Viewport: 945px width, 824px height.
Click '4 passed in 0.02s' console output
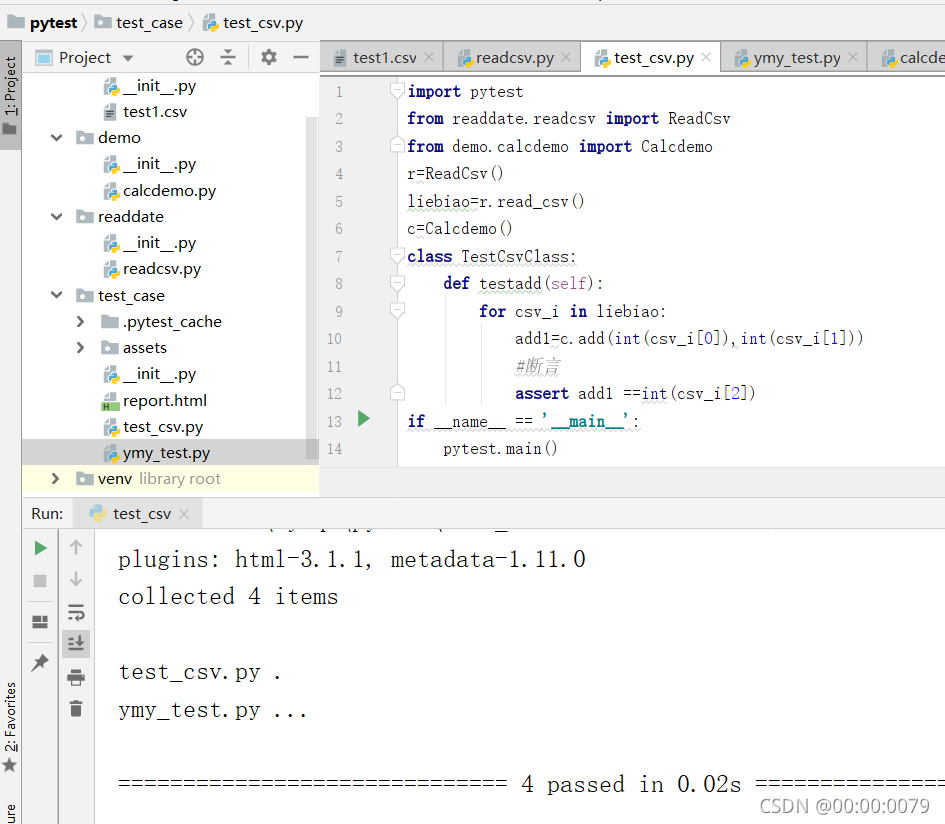click(631, 784)
